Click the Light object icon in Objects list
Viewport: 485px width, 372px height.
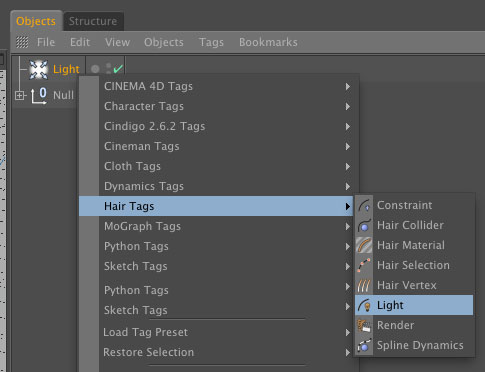click(x=38, y=69)
